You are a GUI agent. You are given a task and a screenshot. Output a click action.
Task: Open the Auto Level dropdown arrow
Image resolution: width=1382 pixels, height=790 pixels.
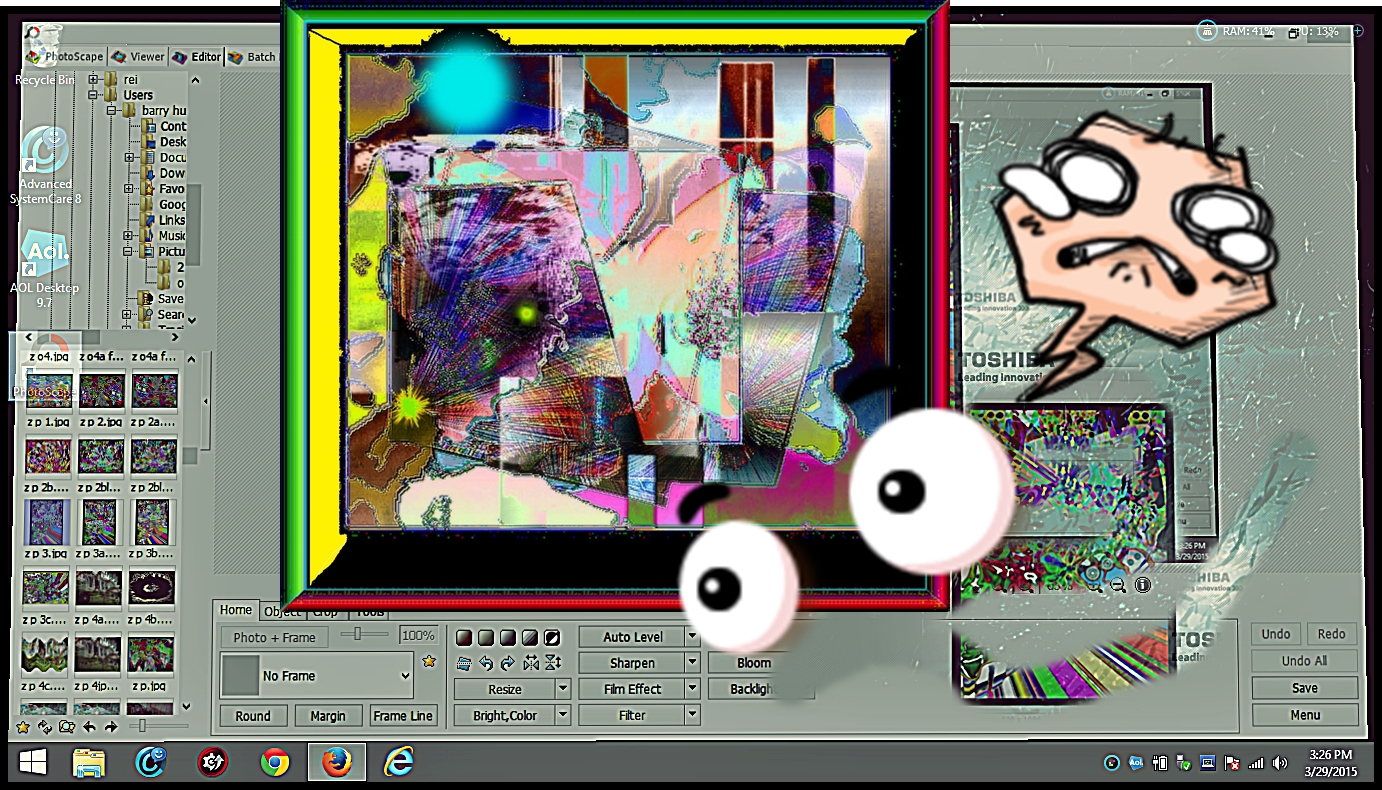[692, 636]
